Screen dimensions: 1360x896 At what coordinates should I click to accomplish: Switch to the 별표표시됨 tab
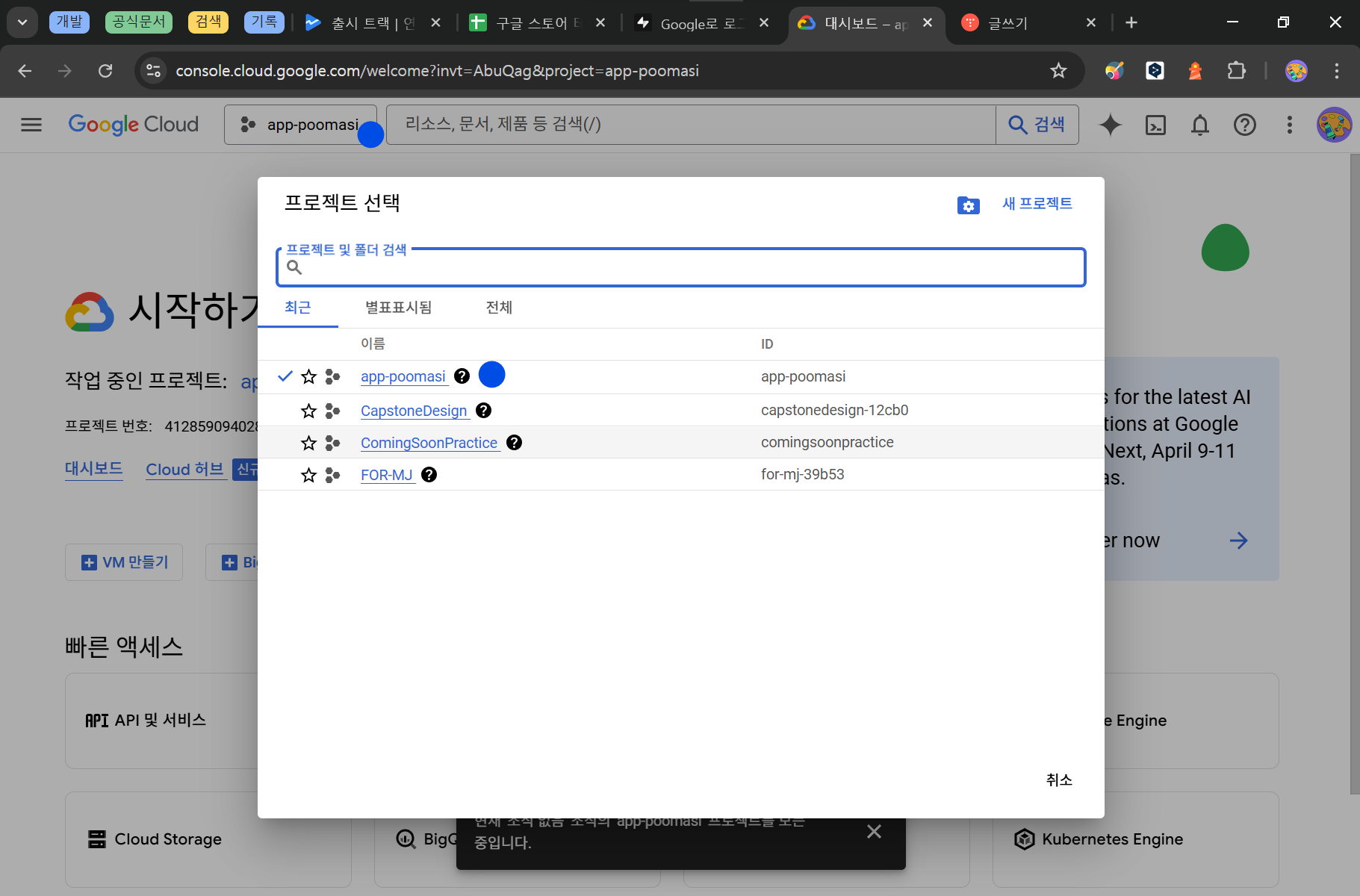point(399,308)
